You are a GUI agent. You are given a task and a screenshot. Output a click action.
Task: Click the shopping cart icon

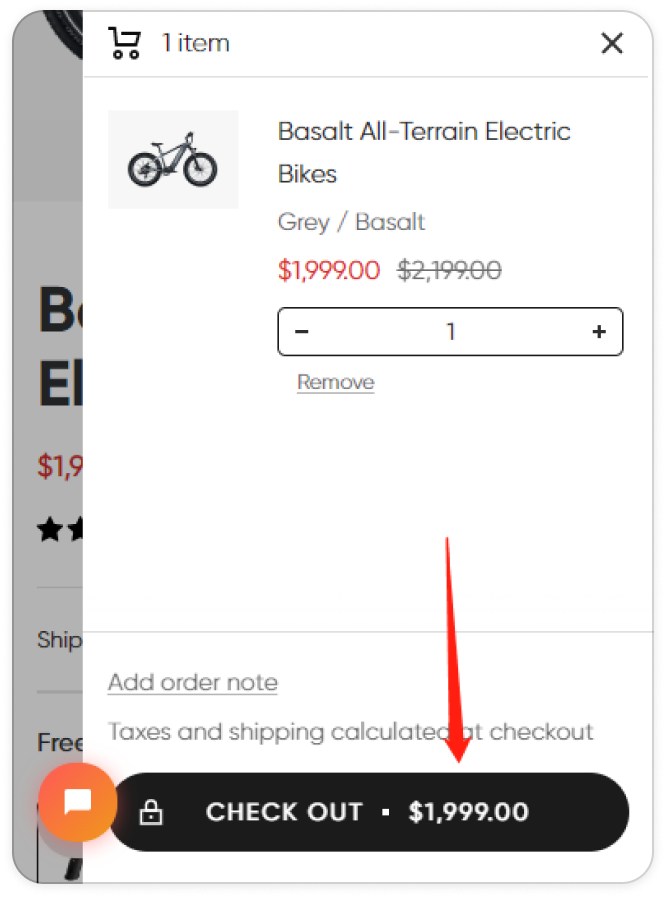coord(124,43)
